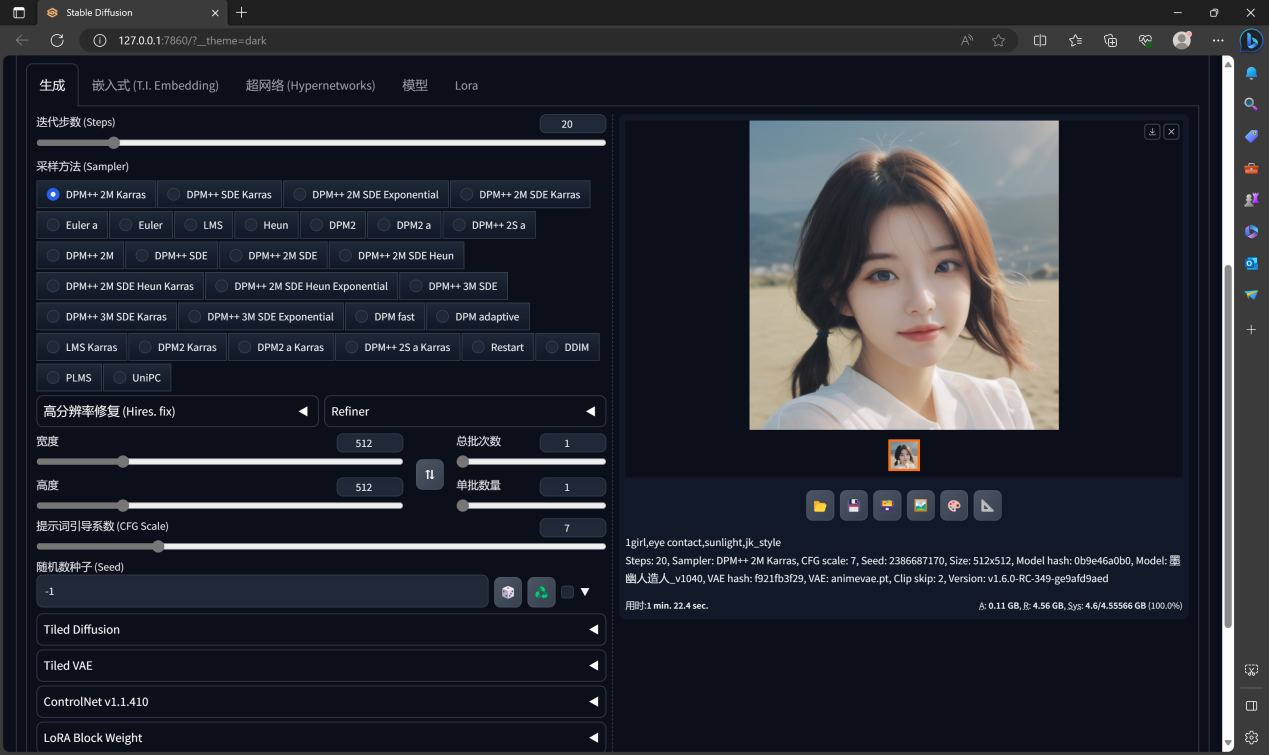
Task: Open the Hypernetworks tab
Action: (310, 86)
